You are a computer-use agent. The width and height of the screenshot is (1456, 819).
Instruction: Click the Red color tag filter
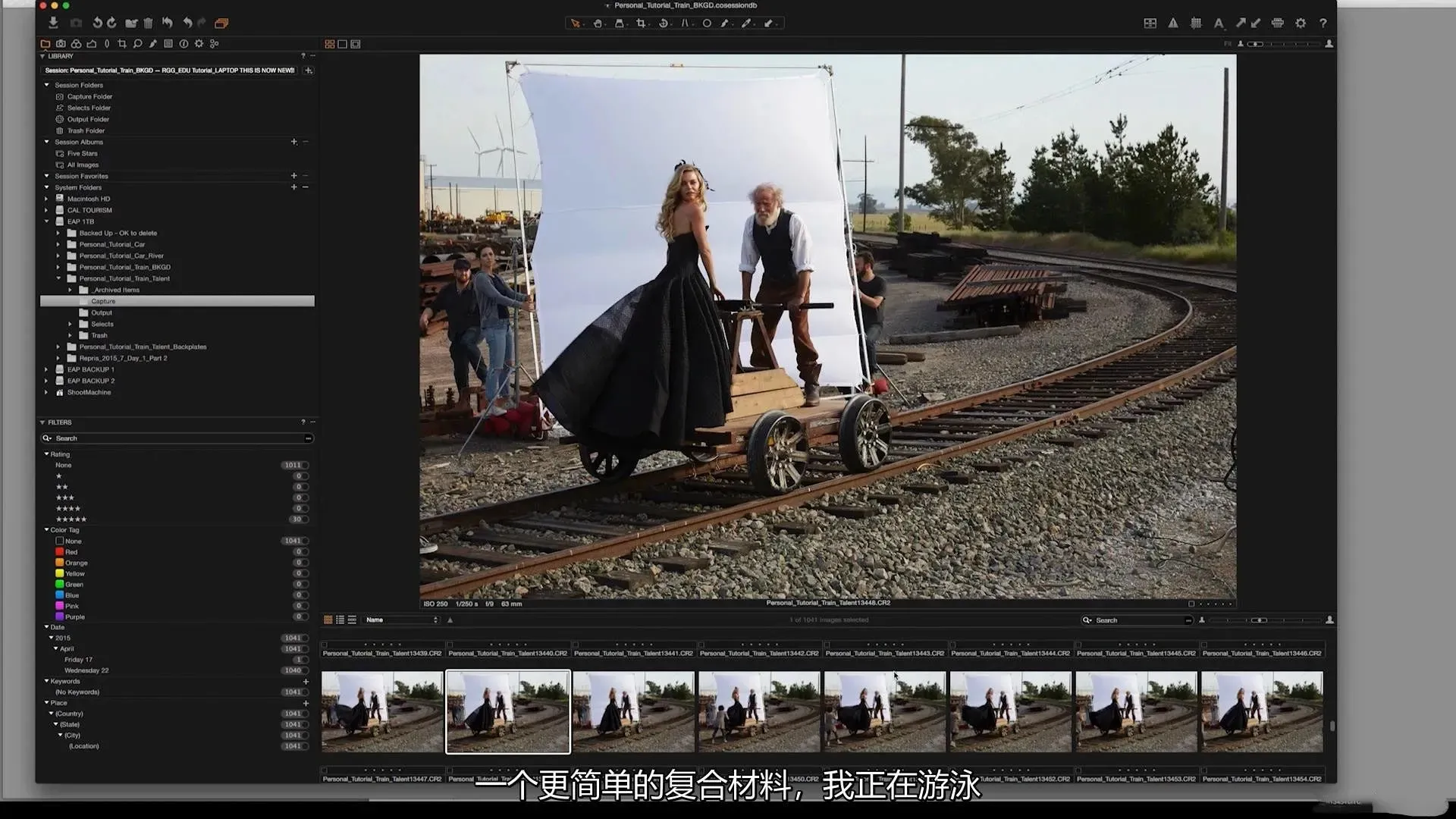pyautogui.click(x=71, y=552)
